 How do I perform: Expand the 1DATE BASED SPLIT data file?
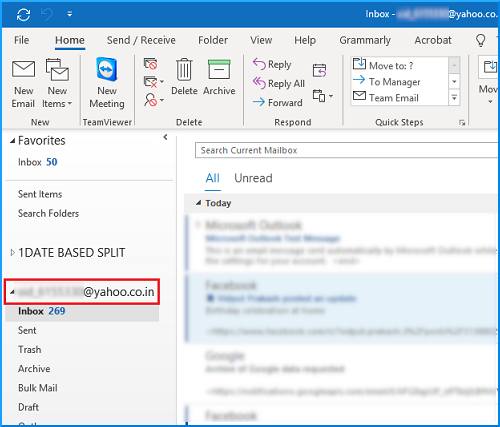[12, 252]
